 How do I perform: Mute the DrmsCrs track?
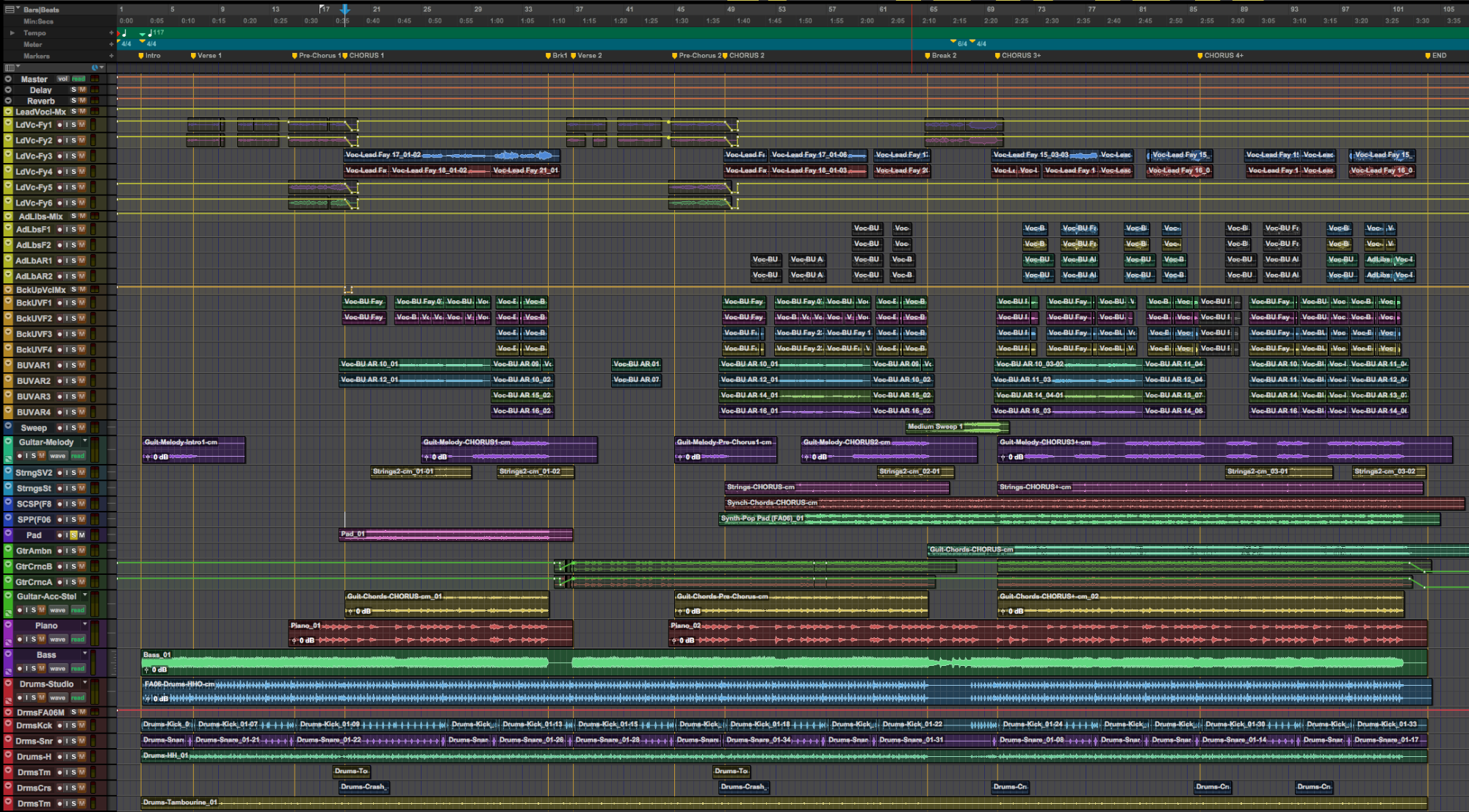tap(82, 789)
